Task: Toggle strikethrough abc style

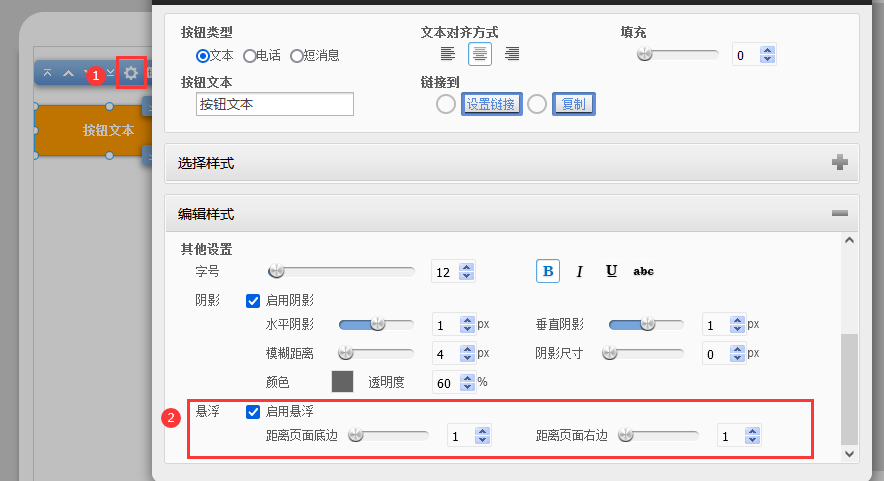Action: pos(644,271)
